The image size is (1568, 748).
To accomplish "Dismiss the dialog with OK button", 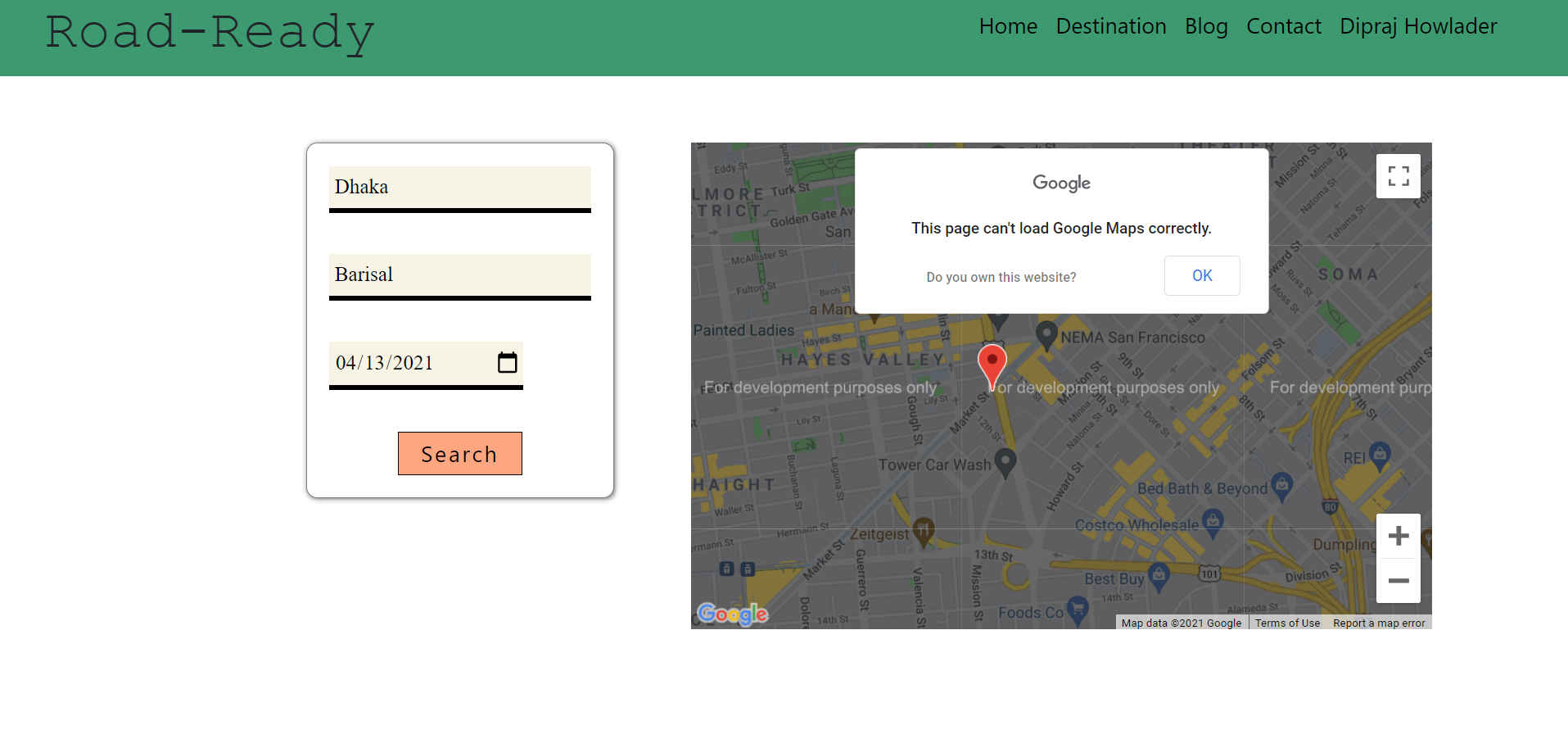I will pos(1201,275).
